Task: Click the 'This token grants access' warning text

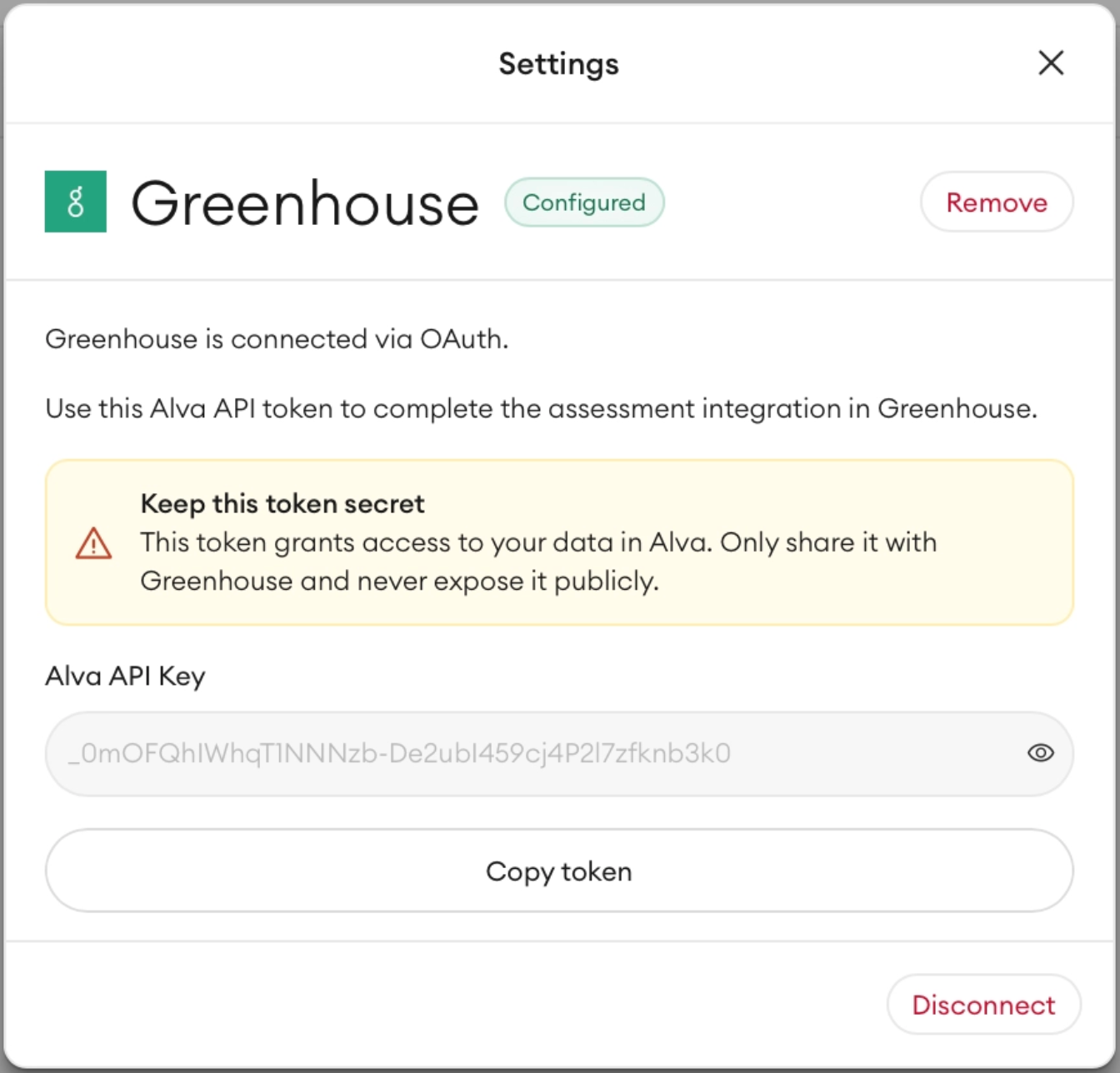Action: pyautogui.click(x=538, y=561)
